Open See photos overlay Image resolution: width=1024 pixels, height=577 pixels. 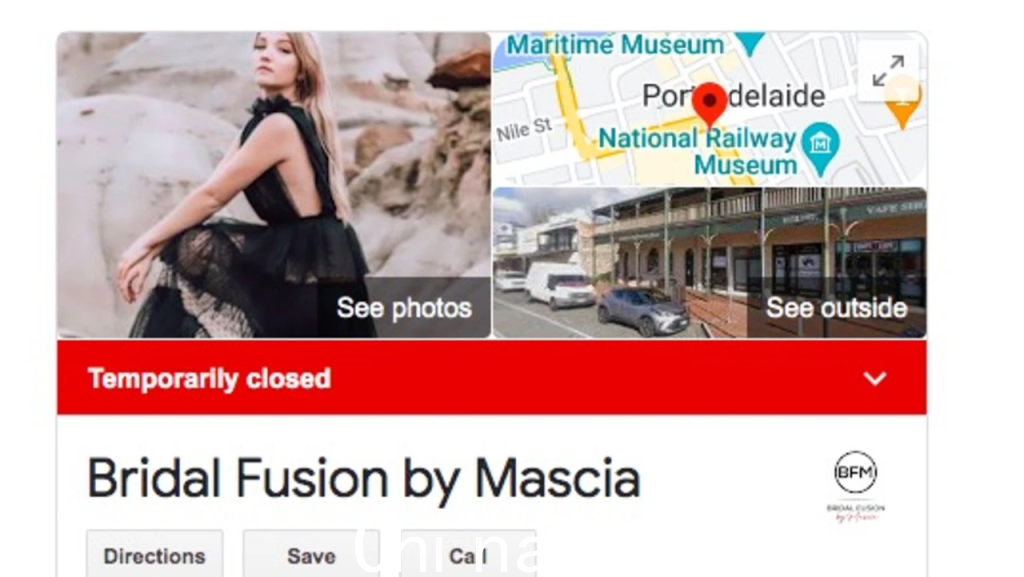[x=404, y=307]
